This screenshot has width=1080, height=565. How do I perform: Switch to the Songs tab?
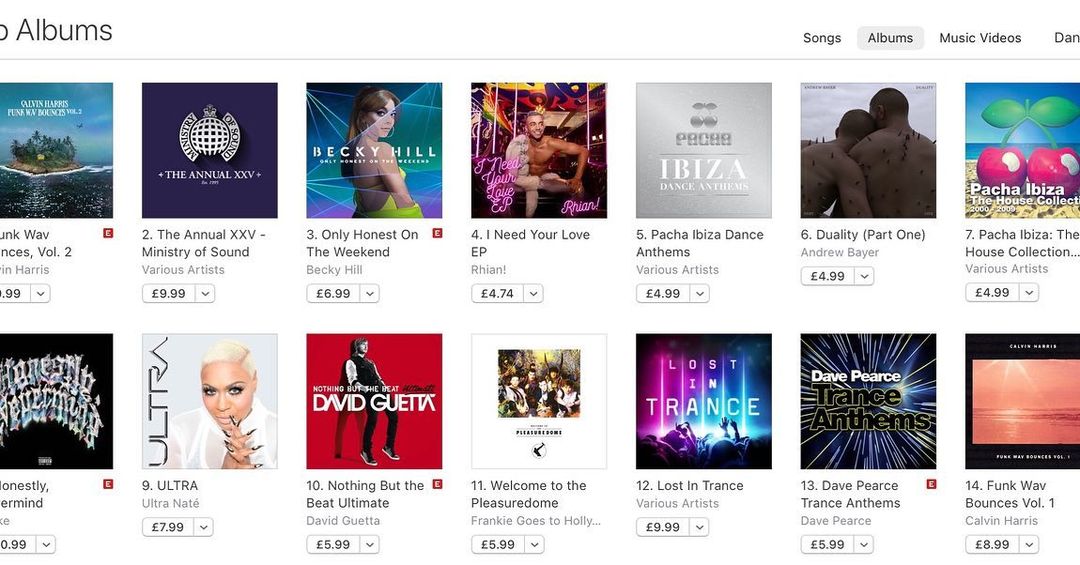coord(822,38)
